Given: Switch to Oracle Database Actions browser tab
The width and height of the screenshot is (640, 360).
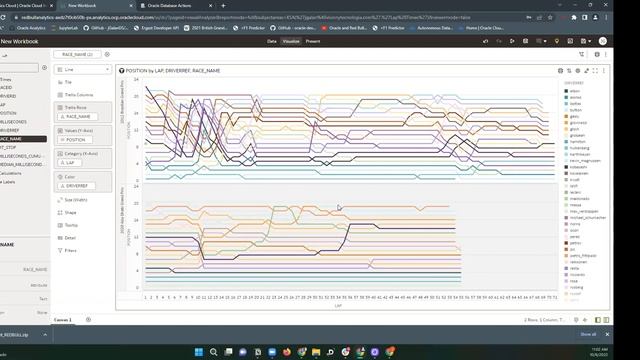Looking at the screenshot, I should click(176, 6).
